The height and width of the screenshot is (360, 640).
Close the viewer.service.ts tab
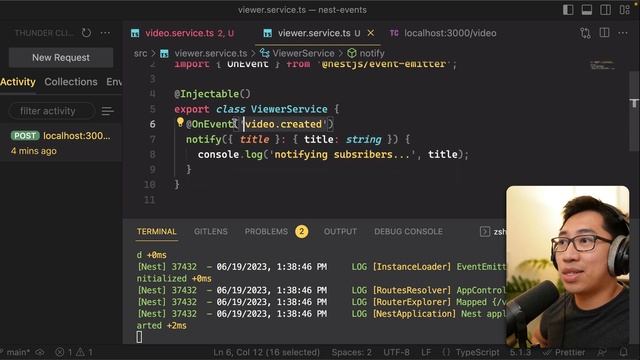click(371, 33)
